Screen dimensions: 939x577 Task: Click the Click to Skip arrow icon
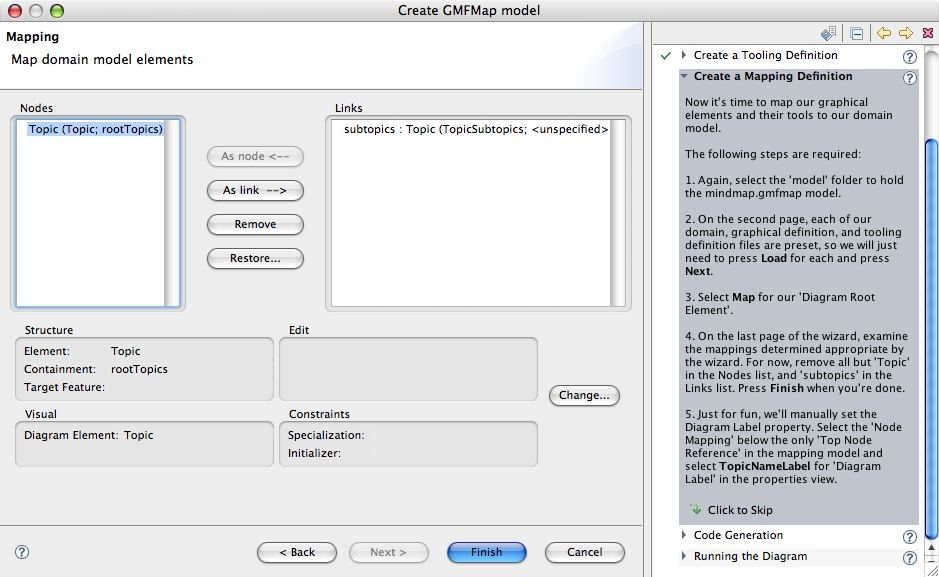pyautogui.click(x=695, y=509)
